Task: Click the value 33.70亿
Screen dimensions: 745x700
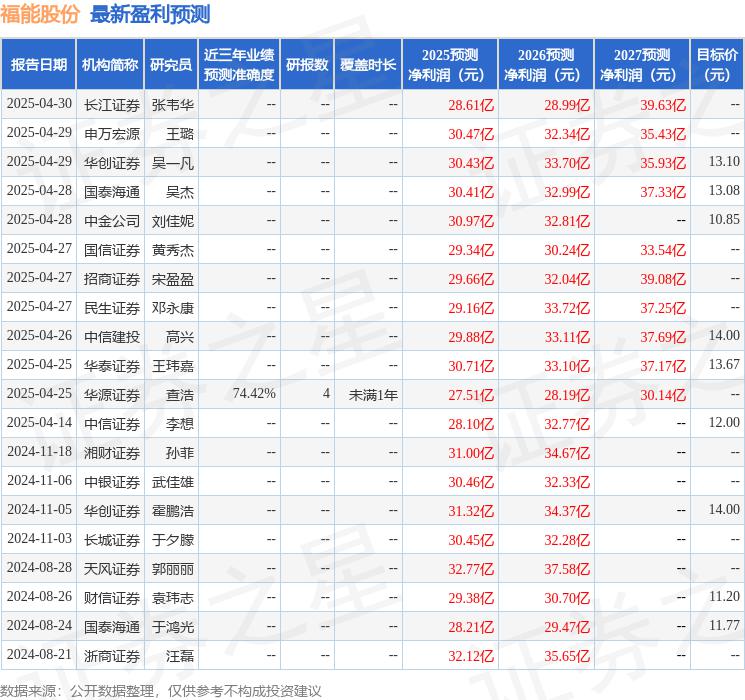Action: [567, 163]
